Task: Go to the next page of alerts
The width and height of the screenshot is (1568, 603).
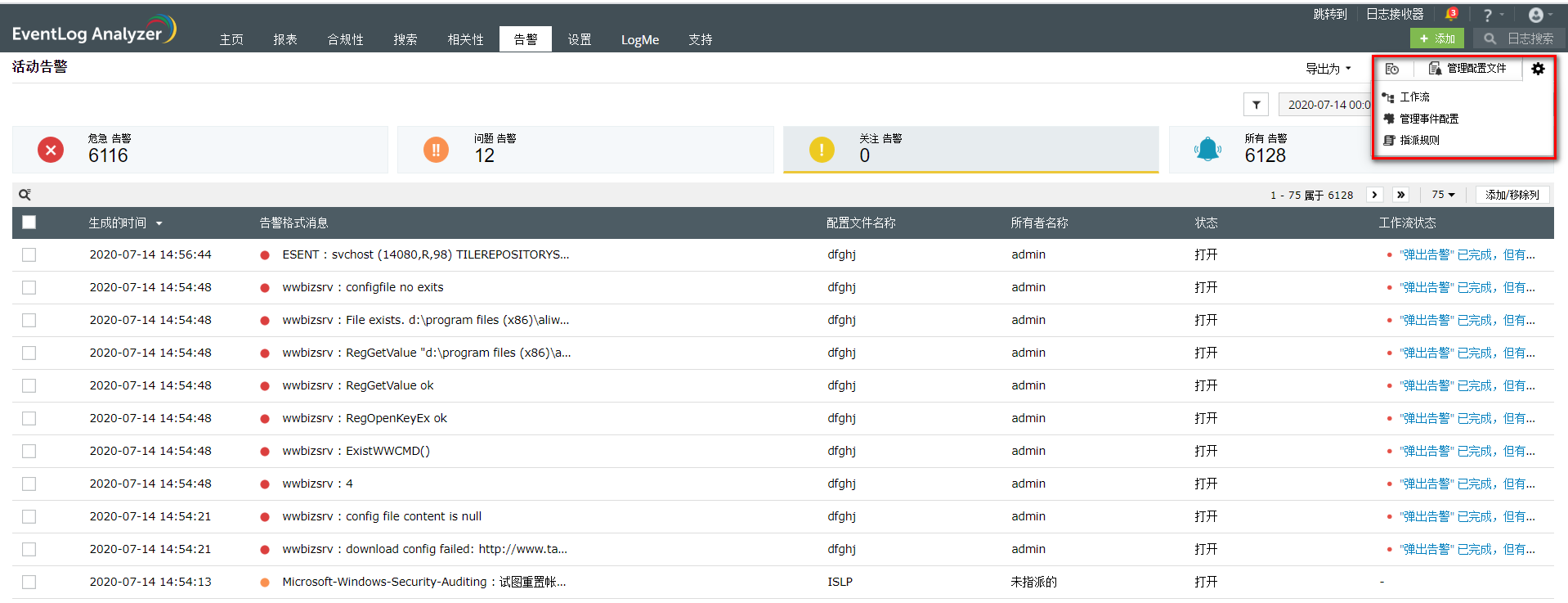Action: point(1375,195)
